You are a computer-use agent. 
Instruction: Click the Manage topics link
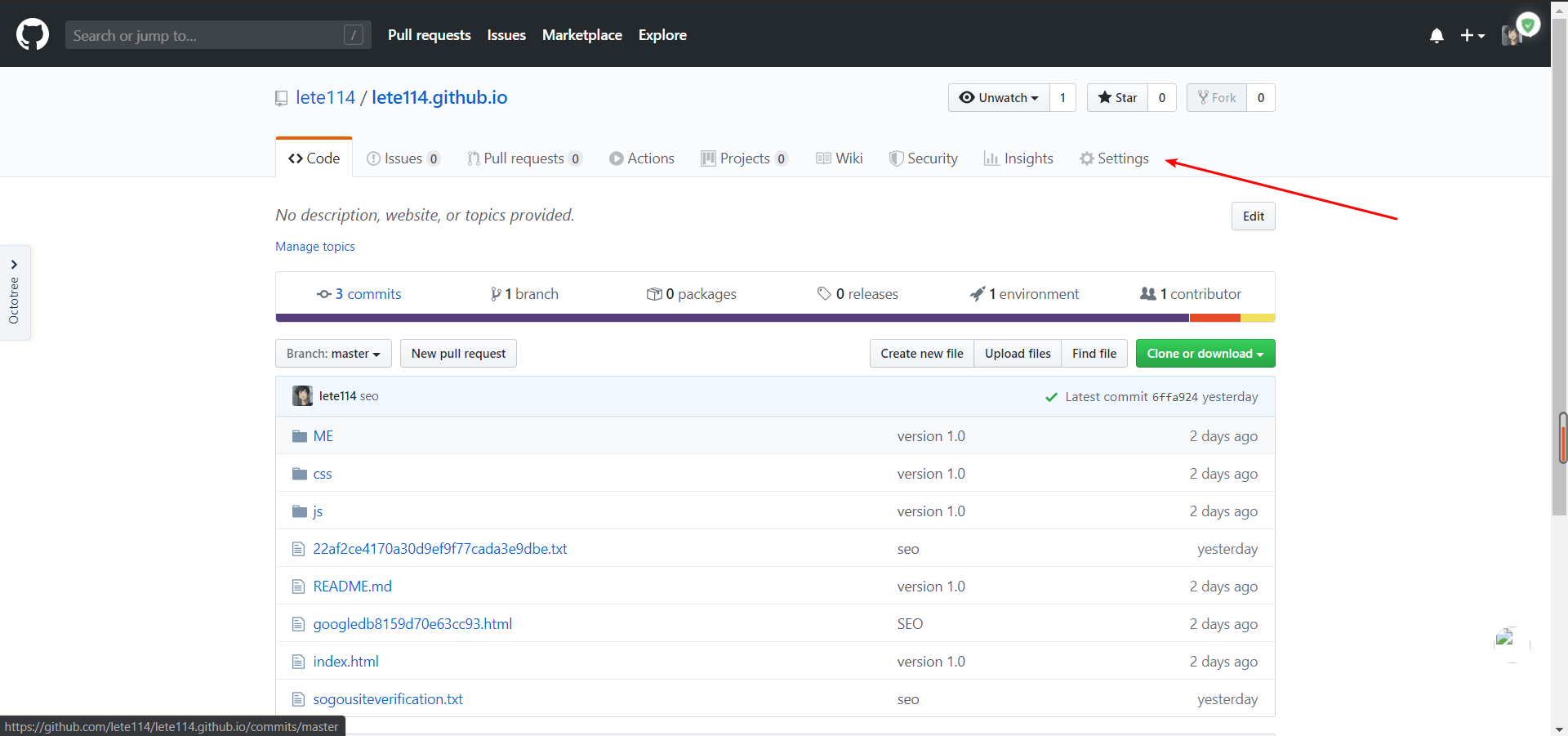coord(315,247)
